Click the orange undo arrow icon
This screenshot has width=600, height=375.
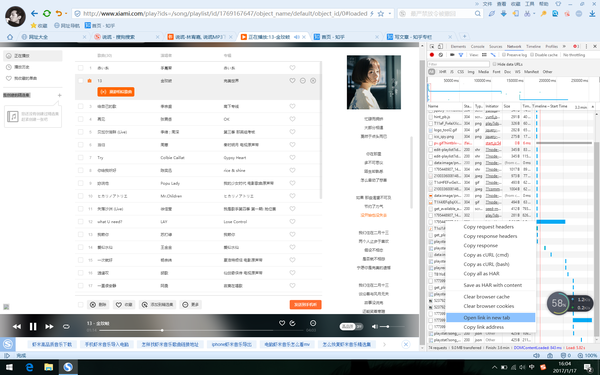(x=59, y=13)
